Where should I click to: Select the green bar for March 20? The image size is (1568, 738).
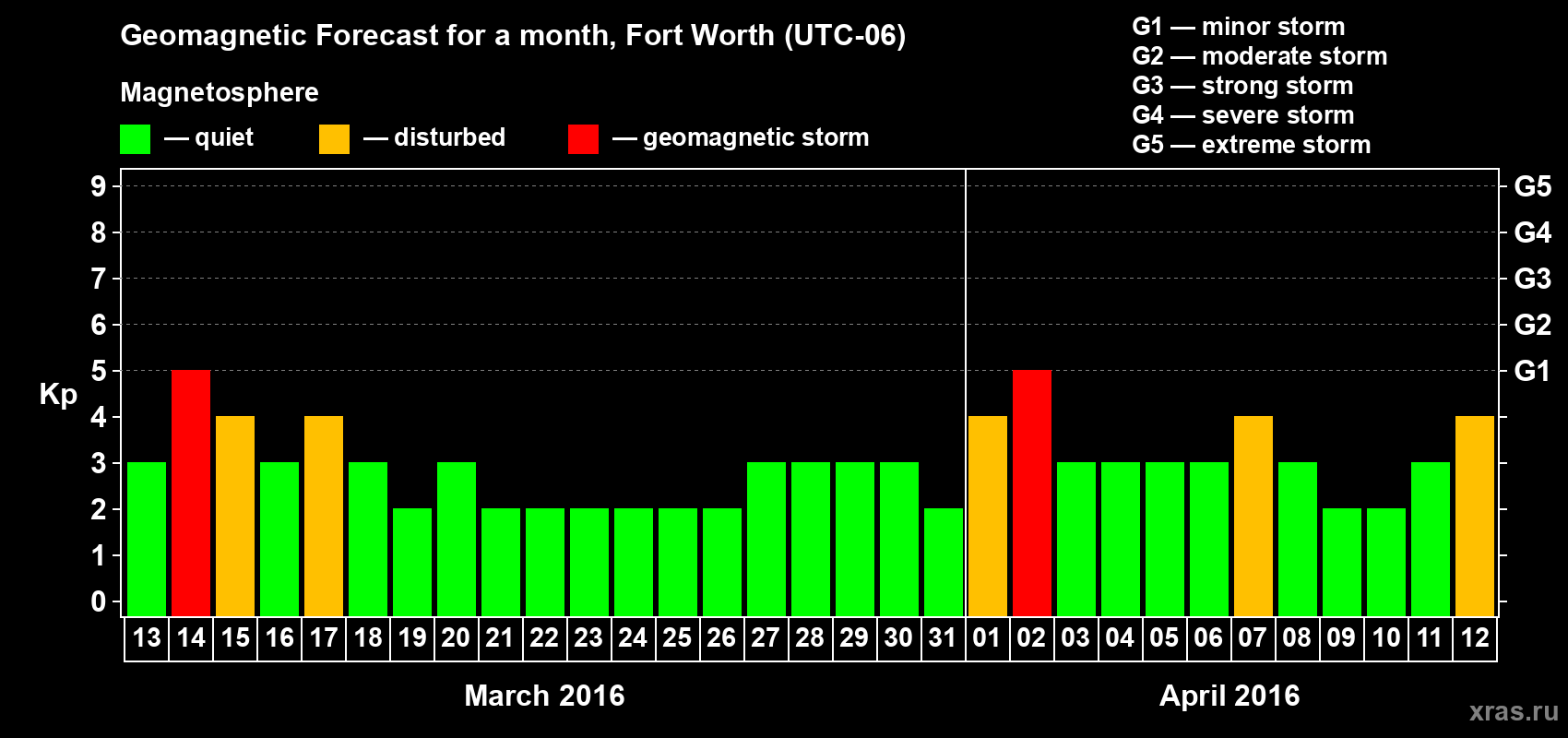457,539
